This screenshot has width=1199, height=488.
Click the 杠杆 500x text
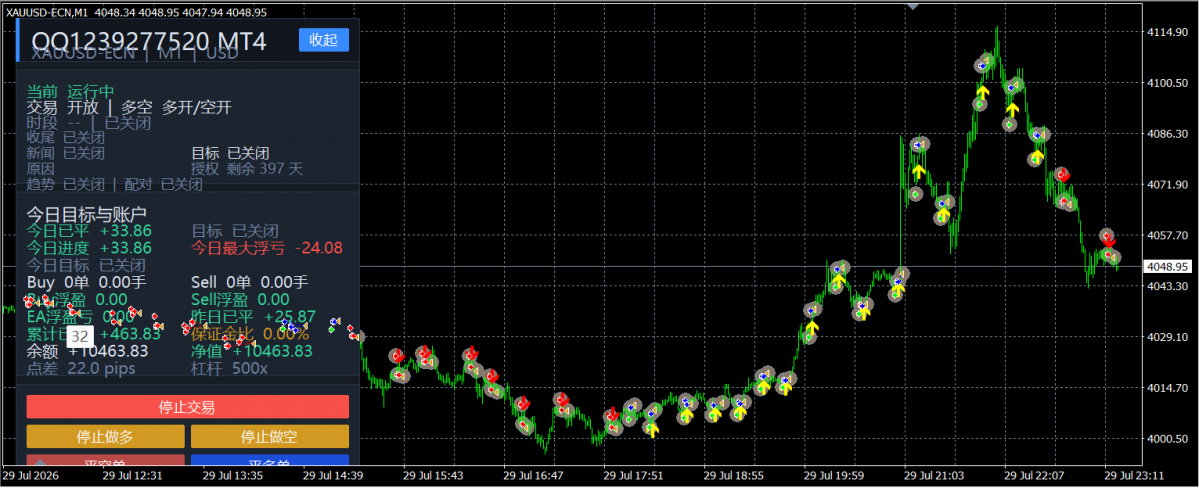click(229, 369)
